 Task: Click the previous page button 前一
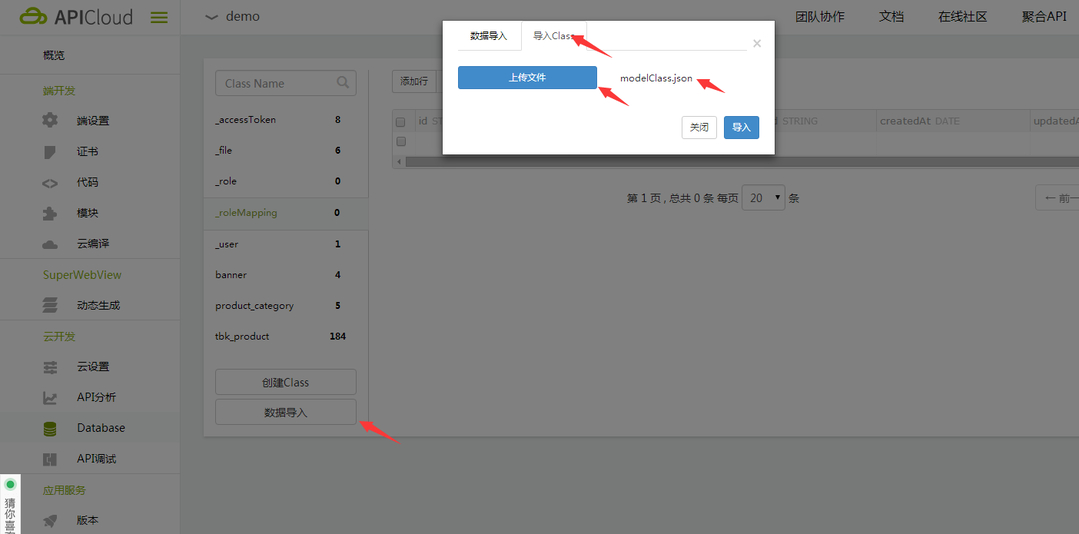1058,198
